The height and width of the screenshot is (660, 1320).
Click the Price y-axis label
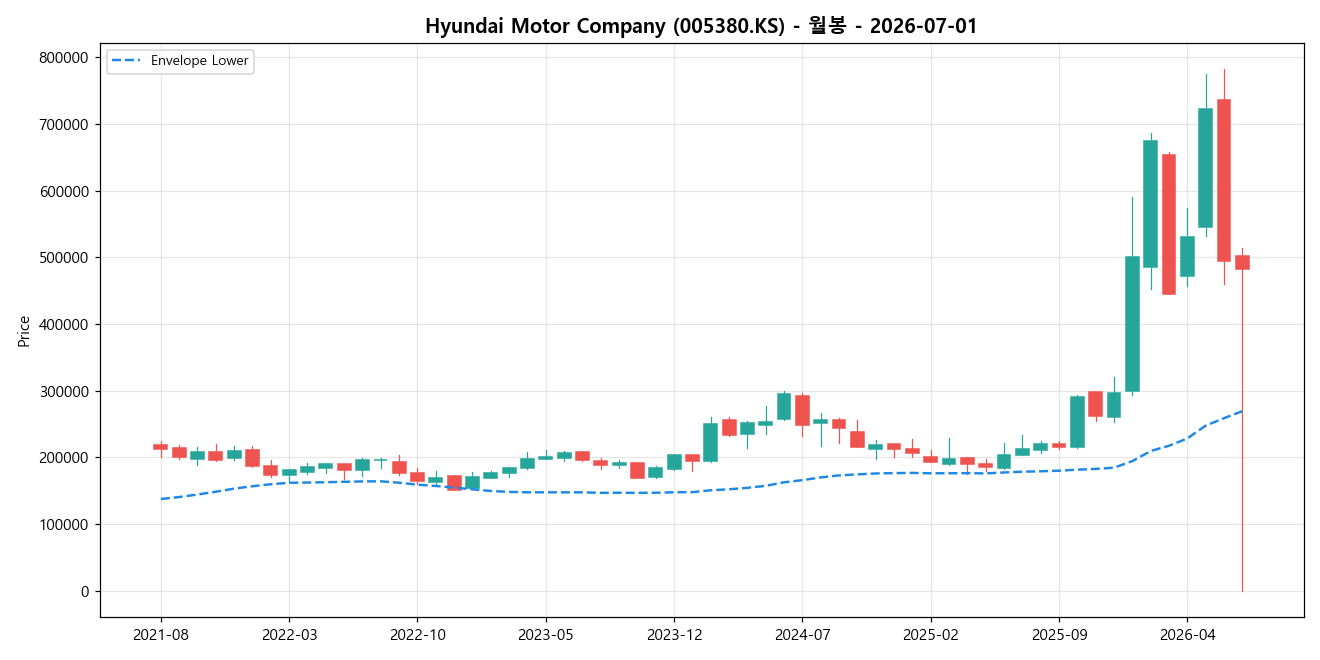(24, 330)
